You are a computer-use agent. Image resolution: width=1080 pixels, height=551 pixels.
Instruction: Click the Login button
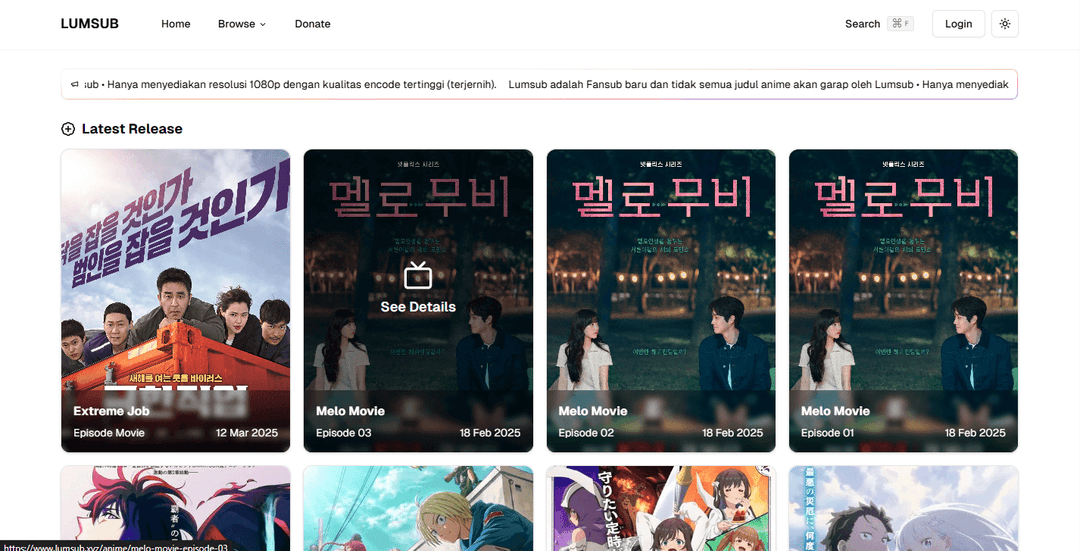[x=958, y=23]
